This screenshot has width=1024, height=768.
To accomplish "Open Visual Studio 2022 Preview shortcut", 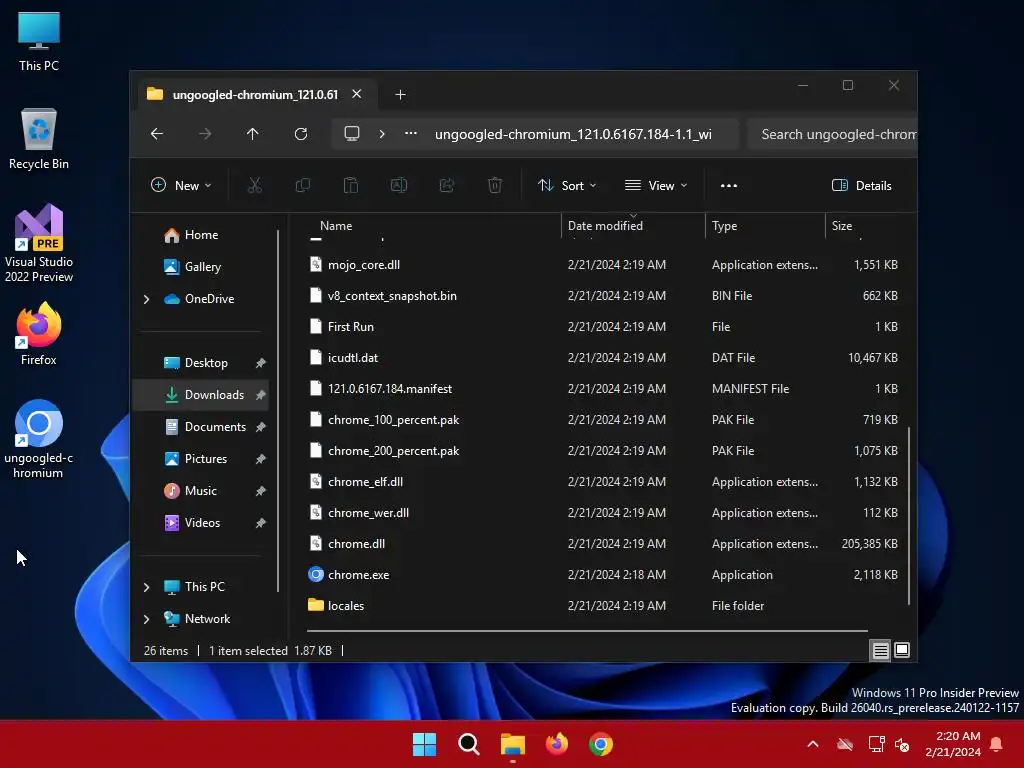I will pyautogui.click(x=39, y=244).
